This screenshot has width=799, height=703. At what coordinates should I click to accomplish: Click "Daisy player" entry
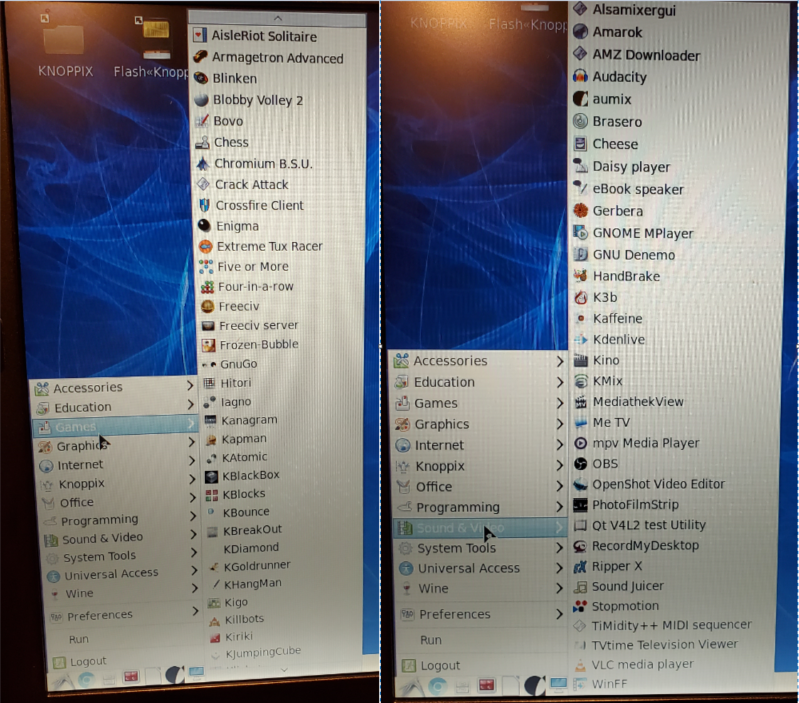[x=631, y=167]
